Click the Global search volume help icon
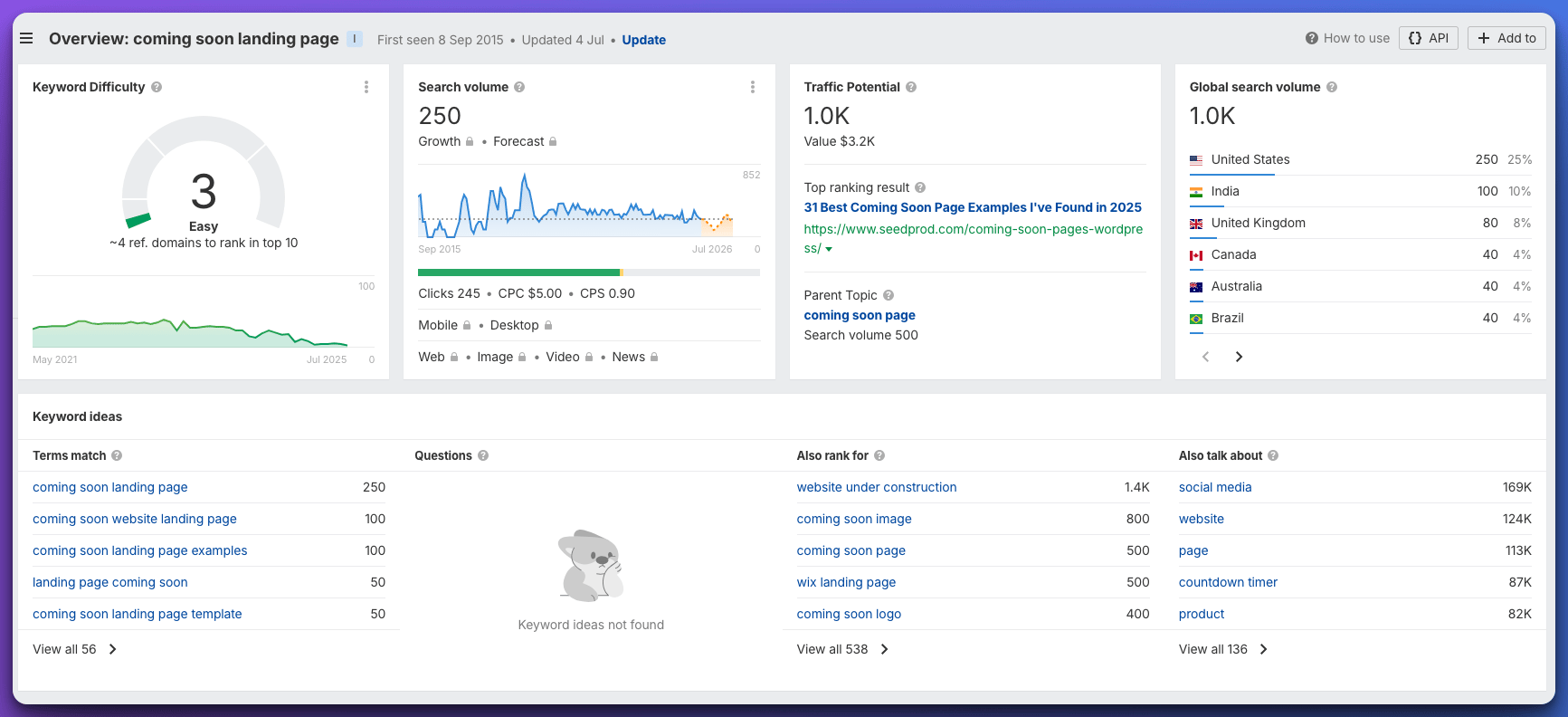Viewport: 1568px width, 717px height. click(1332, 87)
